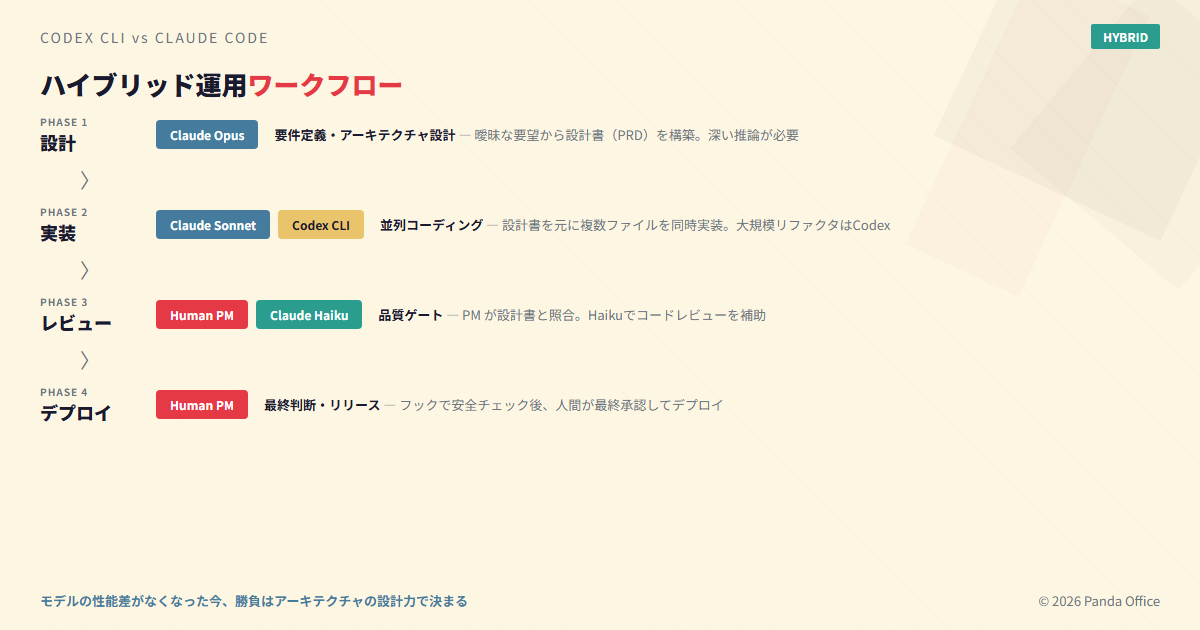Select the Codex CLI badge in Phase 2
Viewport: 1200px width, 630px height.
pyautogui.click(x=320, y=224)
